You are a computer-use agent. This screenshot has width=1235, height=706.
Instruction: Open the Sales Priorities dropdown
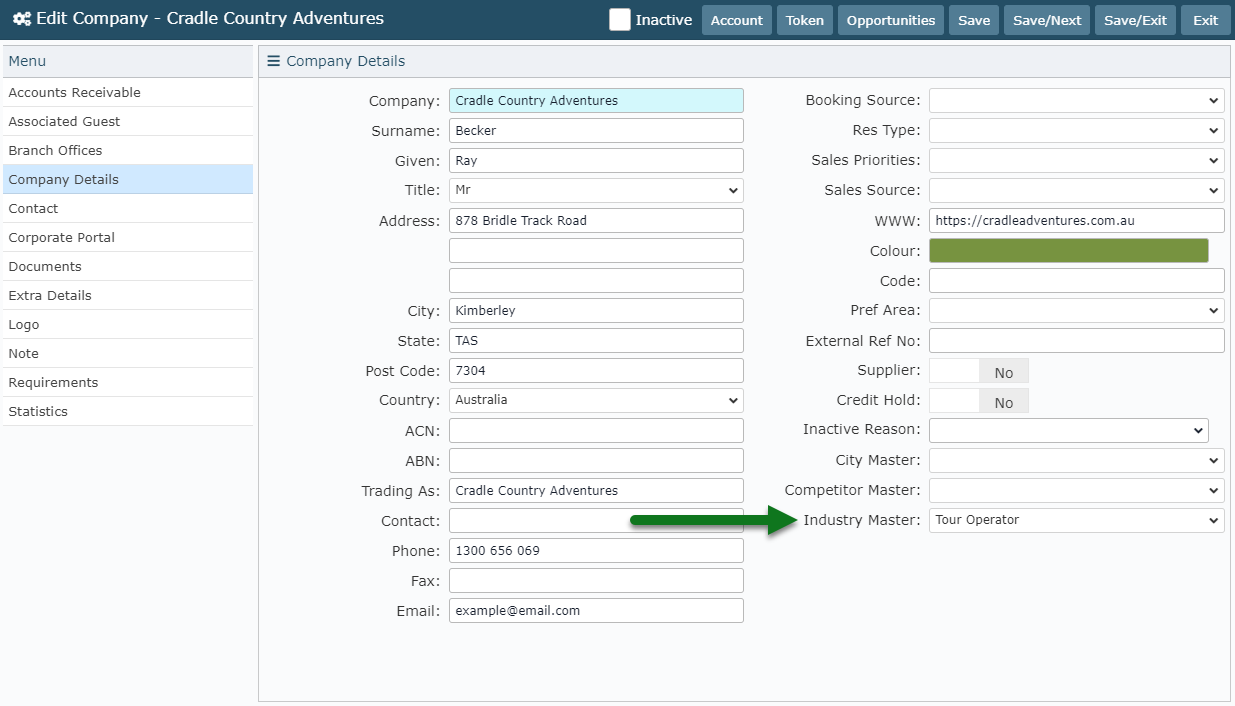pos(1077,160)
